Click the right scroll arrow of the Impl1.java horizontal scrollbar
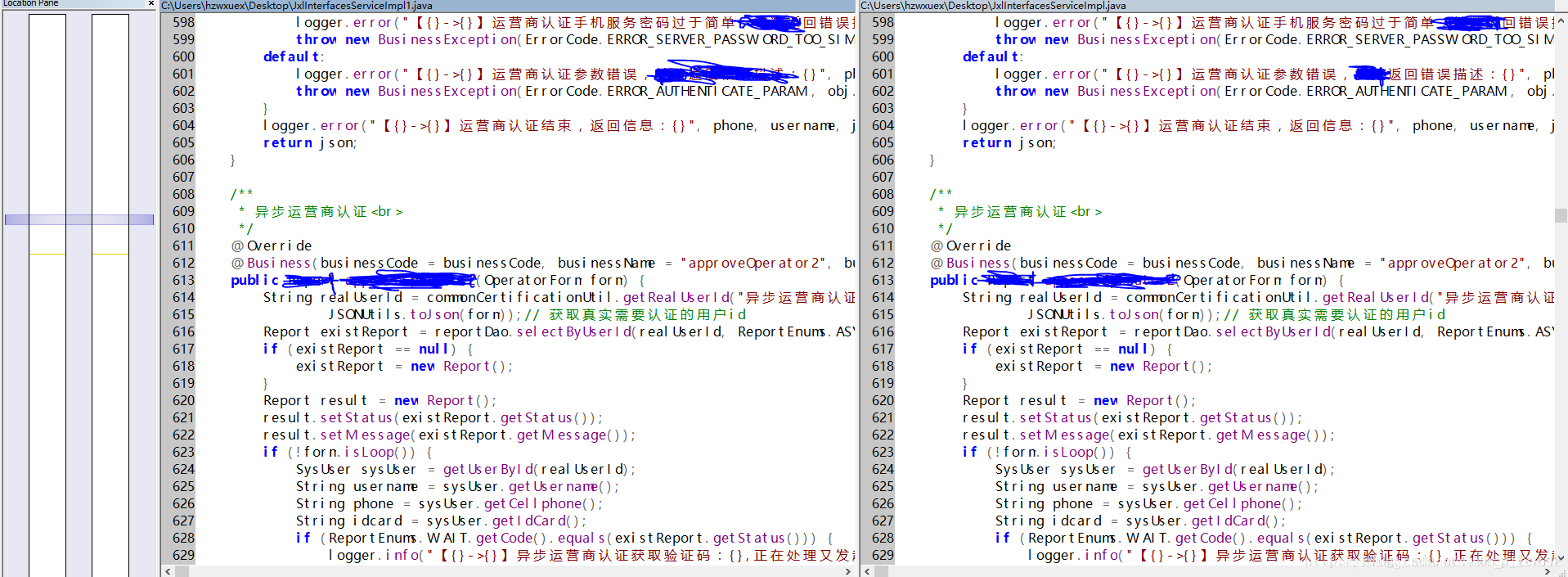 click(x=847, y=571)
